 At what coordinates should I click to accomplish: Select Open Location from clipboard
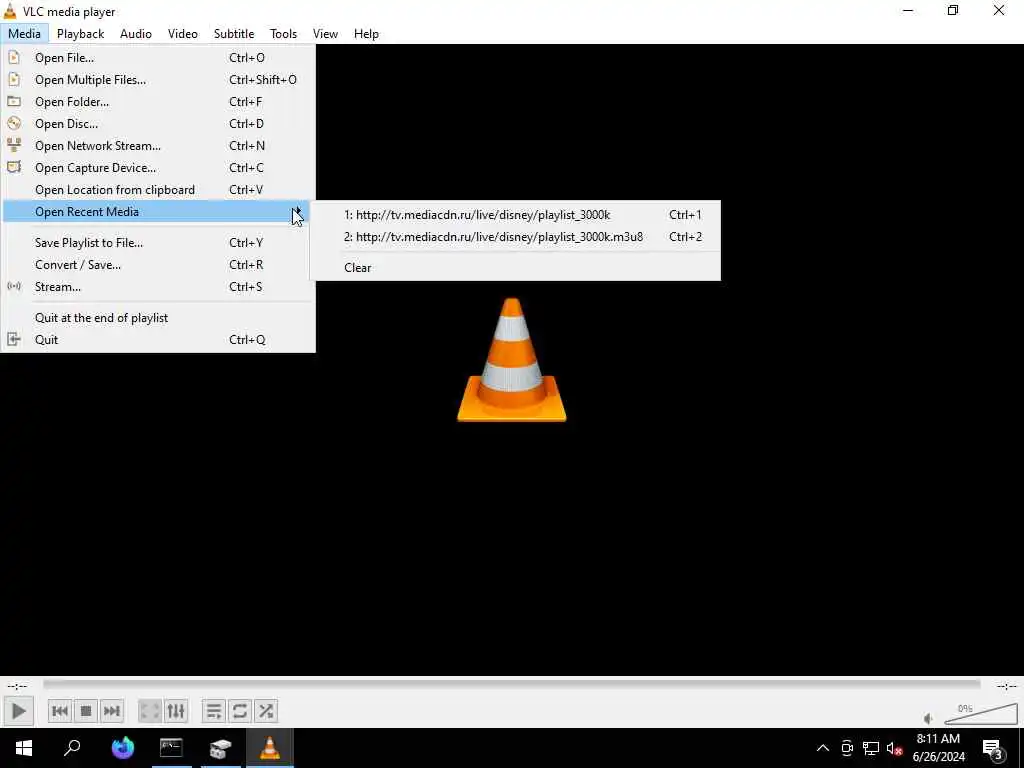158,189
